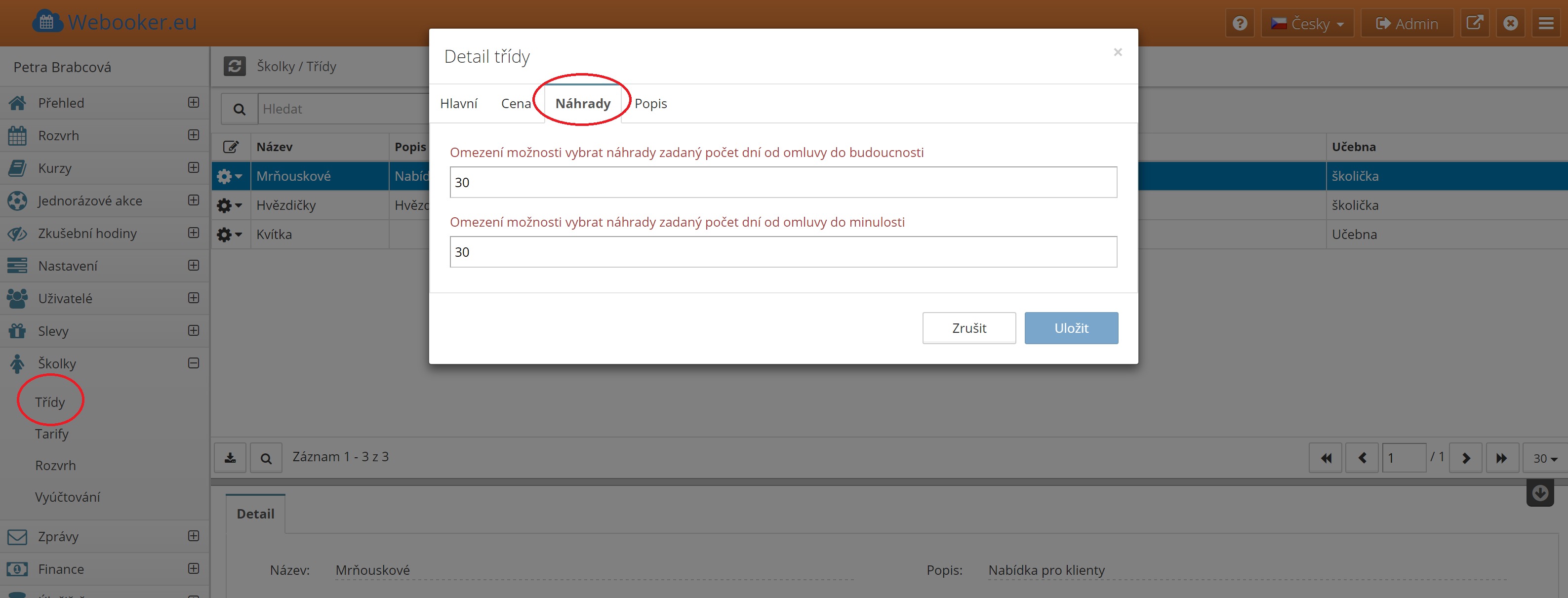Click the Zrušit button
This screenshot has width=1568, height=598.
[x=968, y=328]
